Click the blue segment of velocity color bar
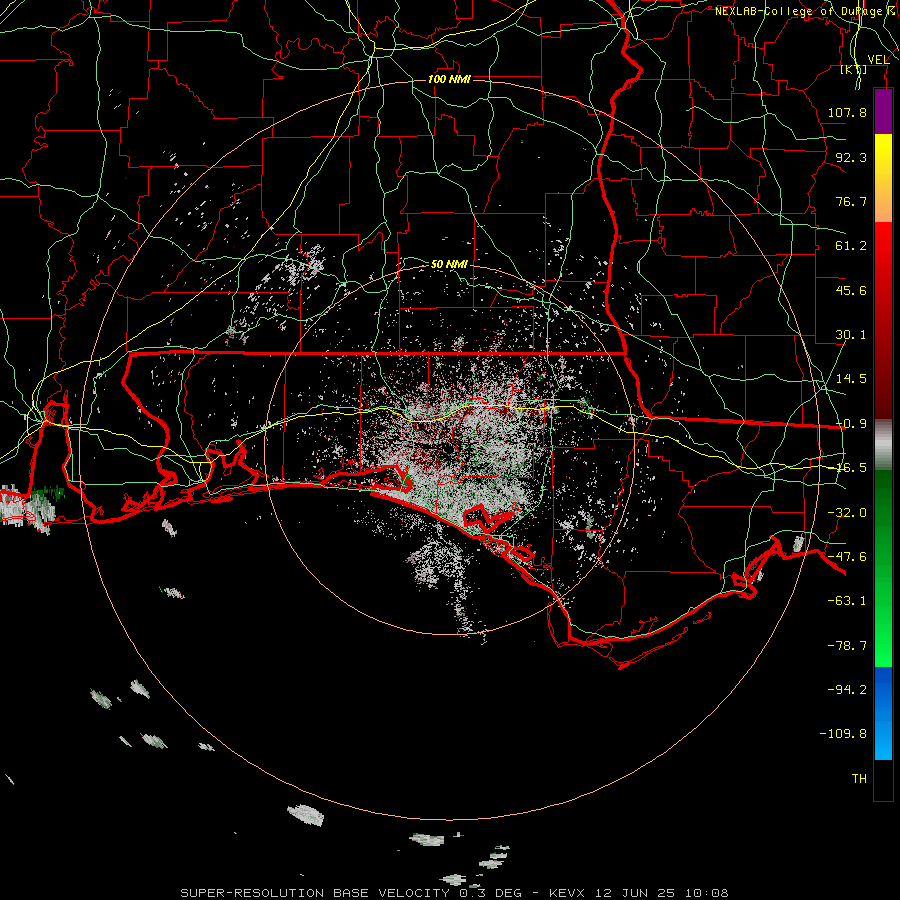The image size is (900, 900). pos(883,713)
